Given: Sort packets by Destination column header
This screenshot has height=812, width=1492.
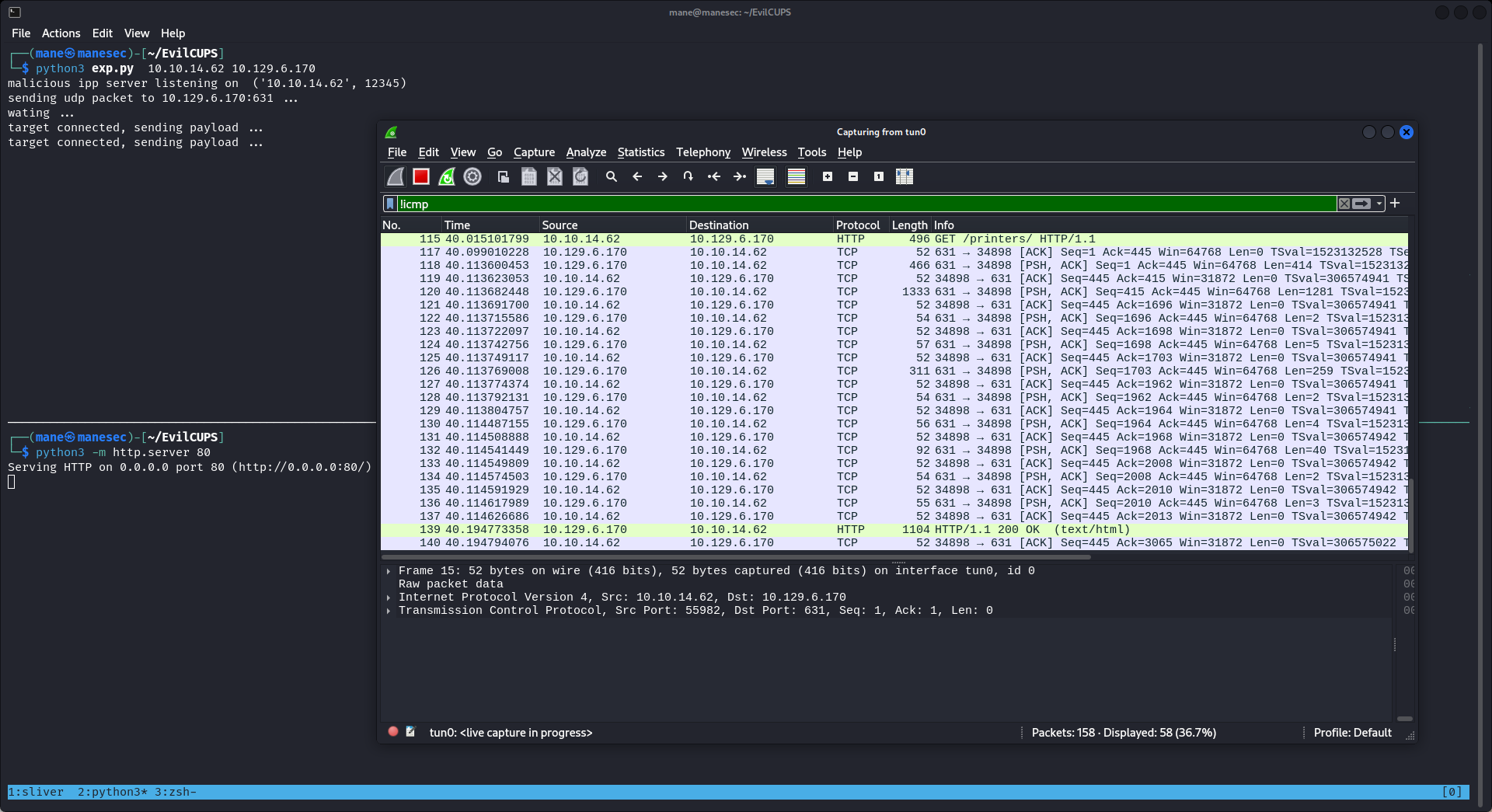Looking at the screenshot, I should (760, 225).
